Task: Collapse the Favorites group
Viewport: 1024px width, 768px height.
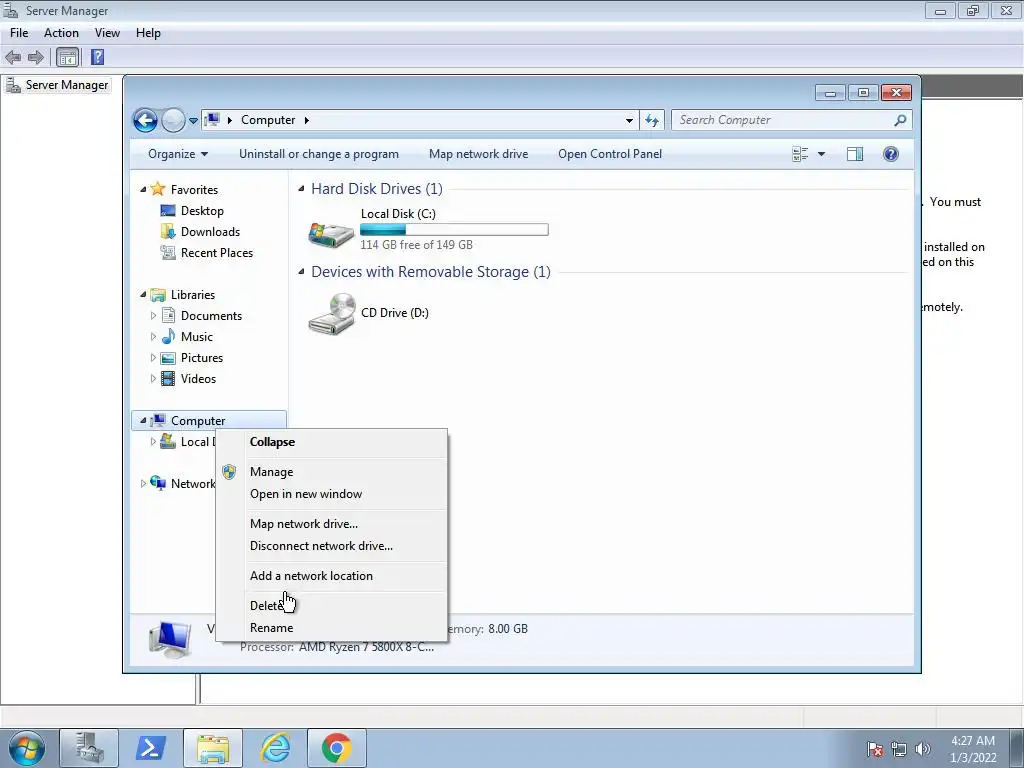Action: (x=143, y=189)
